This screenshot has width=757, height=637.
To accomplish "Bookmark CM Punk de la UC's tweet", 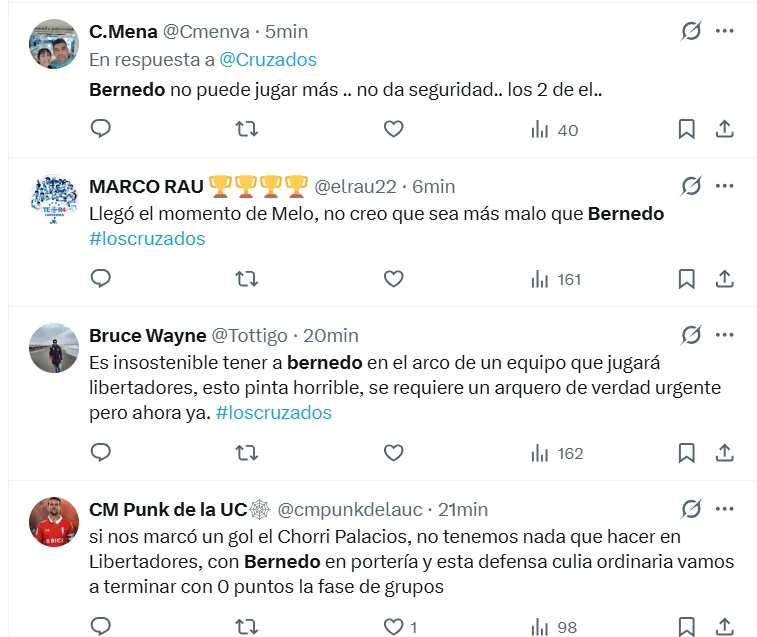I will [687, 627].
